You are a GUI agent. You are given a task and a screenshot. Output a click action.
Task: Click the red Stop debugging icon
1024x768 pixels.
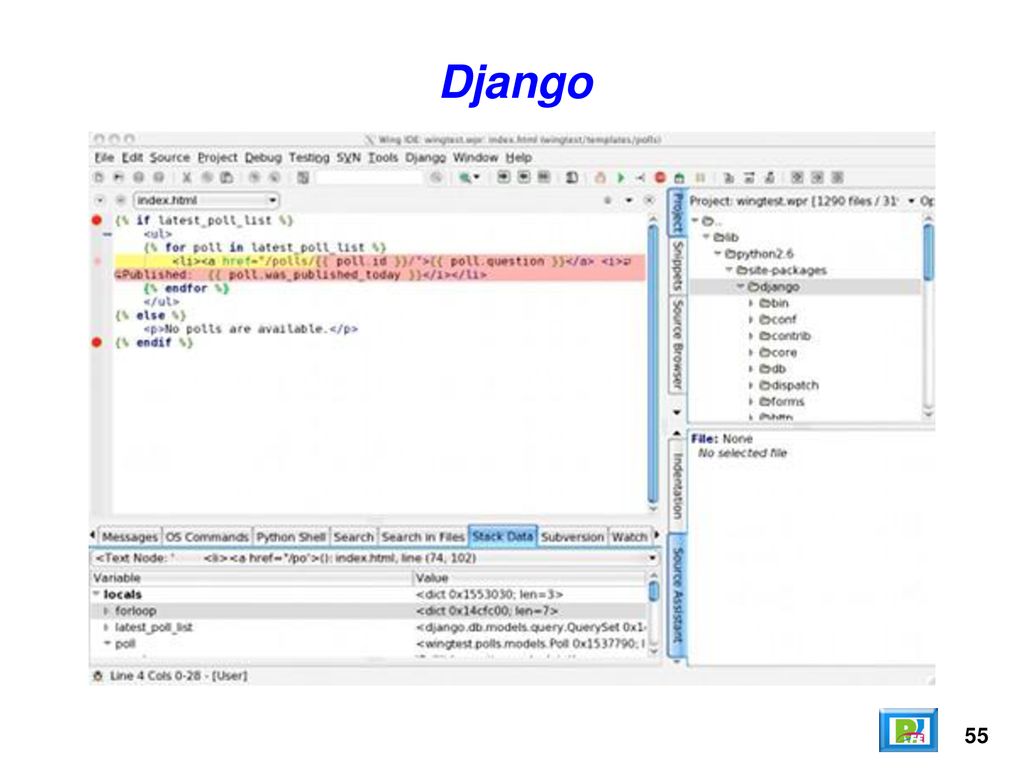(x=660, y=178)
